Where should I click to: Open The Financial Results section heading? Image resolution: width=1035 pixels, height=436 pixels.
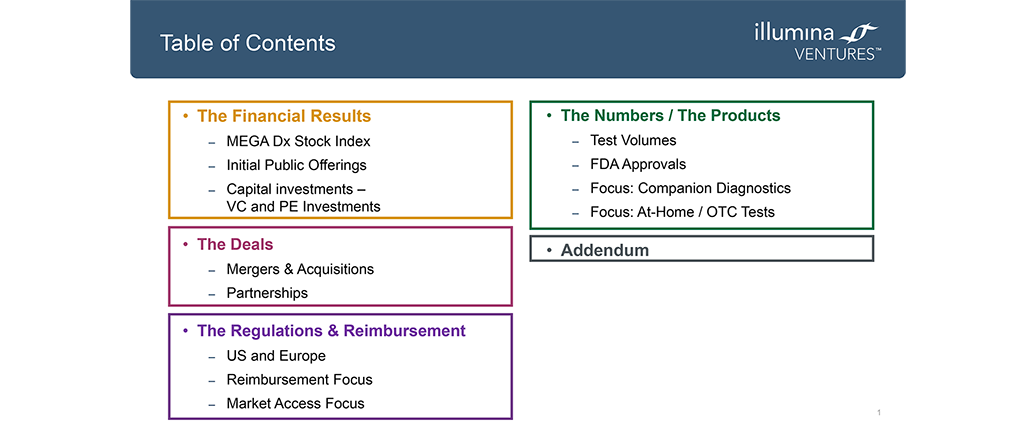coord(284,117)
